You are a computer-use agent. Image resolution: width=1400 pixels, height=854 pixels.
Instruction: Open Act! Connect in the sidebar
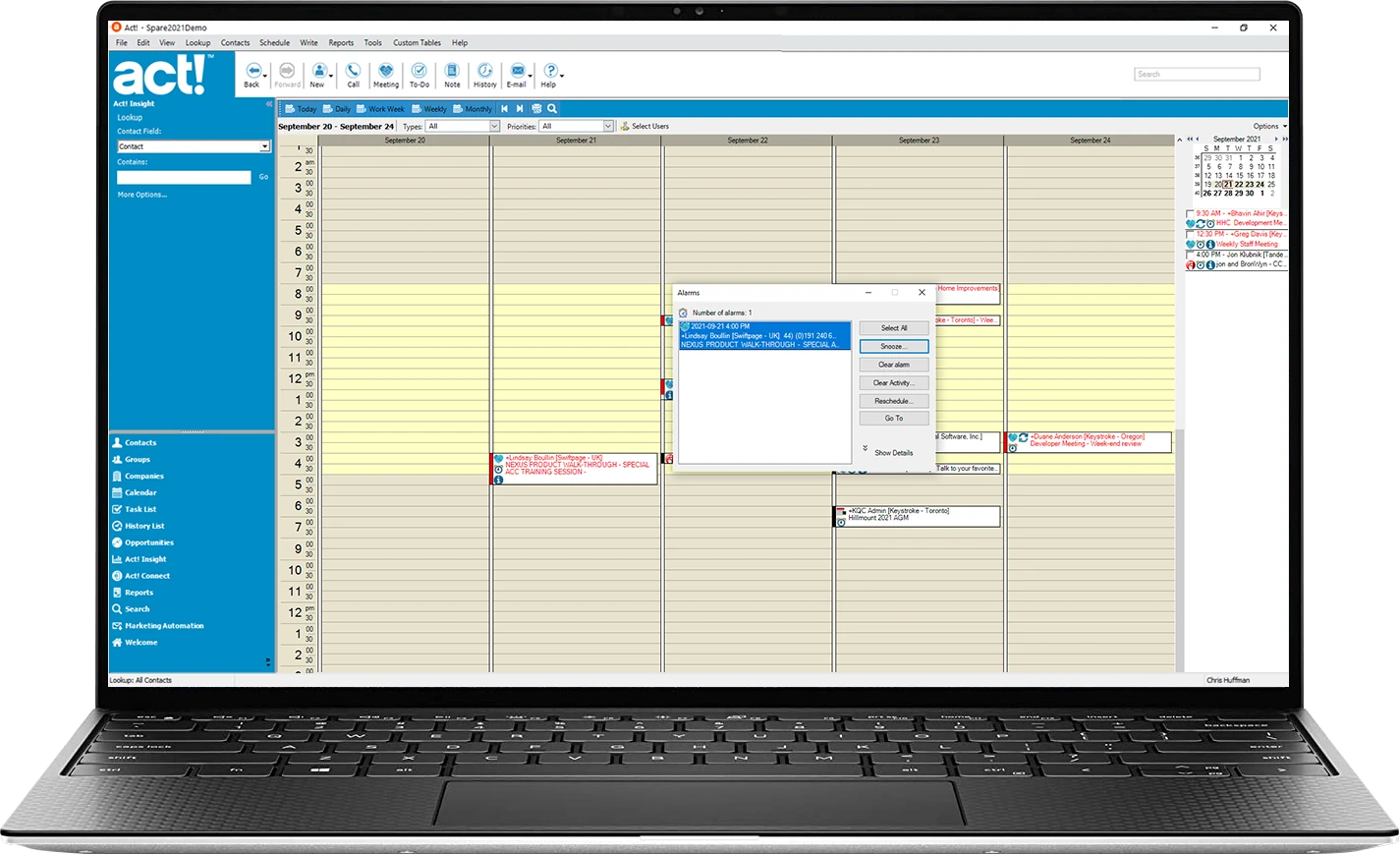coord(141,577)
